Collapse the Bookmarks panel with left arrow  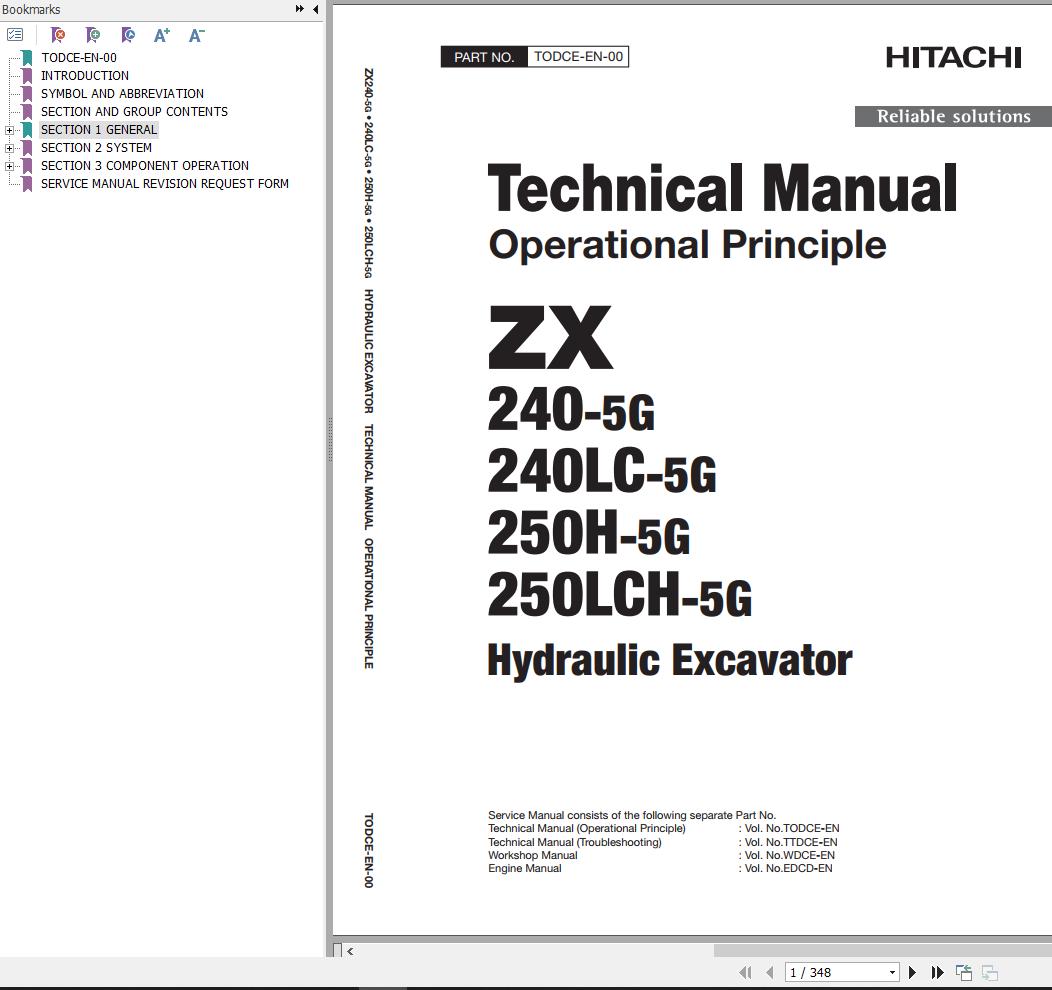point(315,9)
